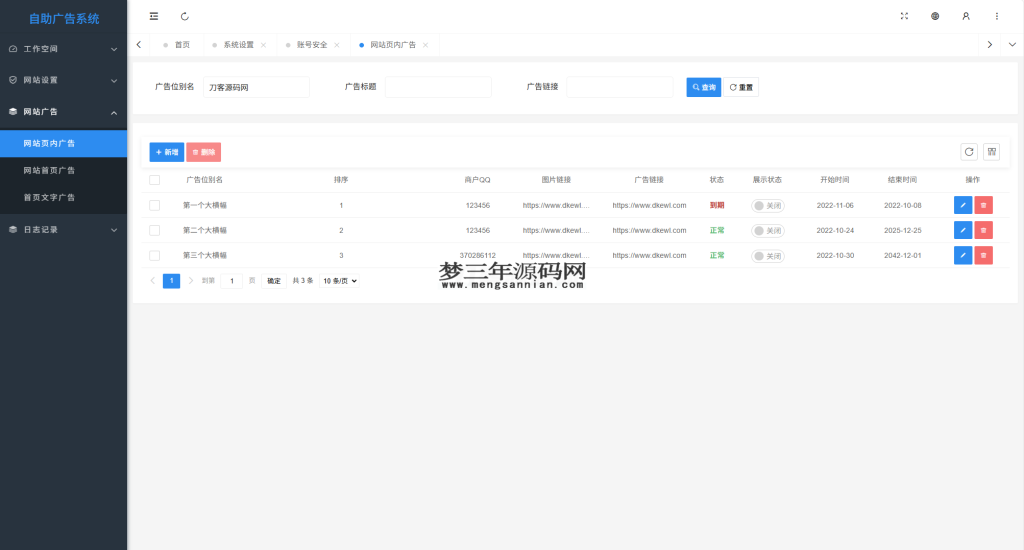Delete the 第一个大横幅 row
The width and height of the screenshot is (1024, 550).
pos(984,205)
